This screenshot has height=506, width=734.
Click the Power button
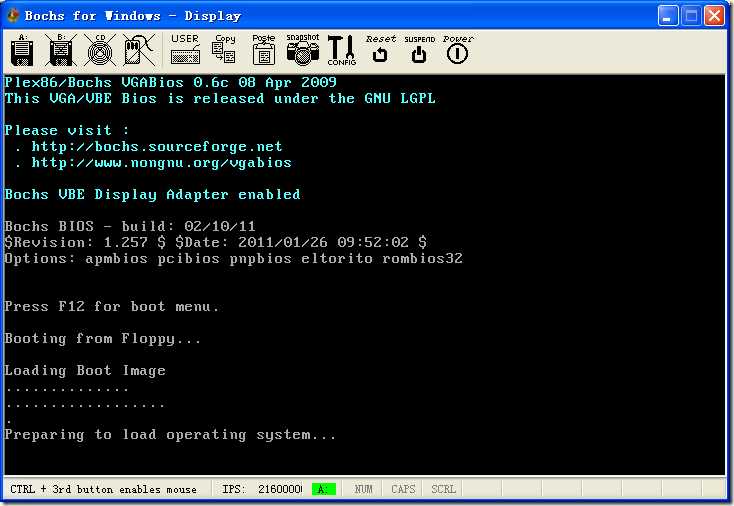pyautogui.click(x=458, y=49)
